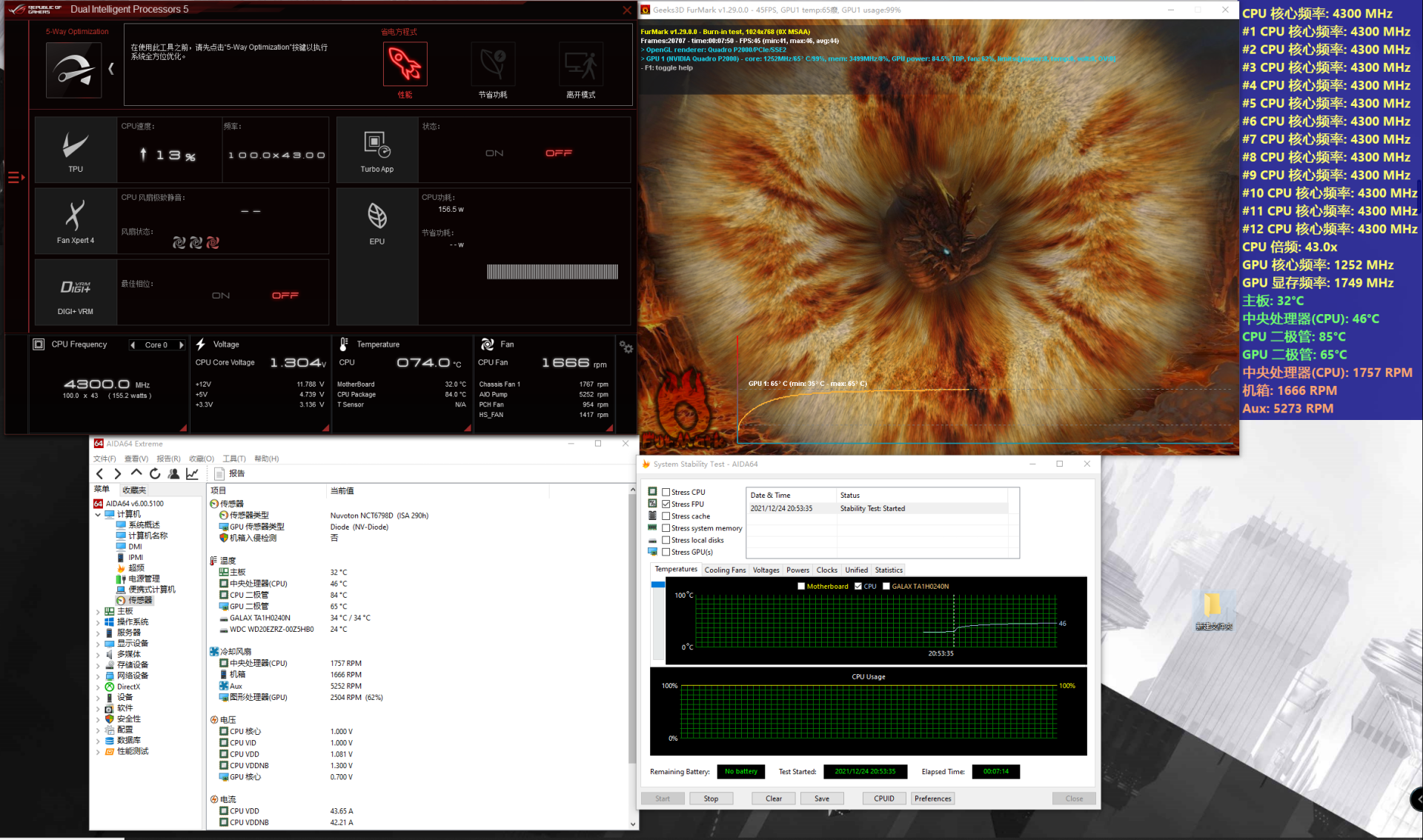1423x840 pixels.
Task: Click Clear button in Stability Test
Action: (x=774, y=799)
